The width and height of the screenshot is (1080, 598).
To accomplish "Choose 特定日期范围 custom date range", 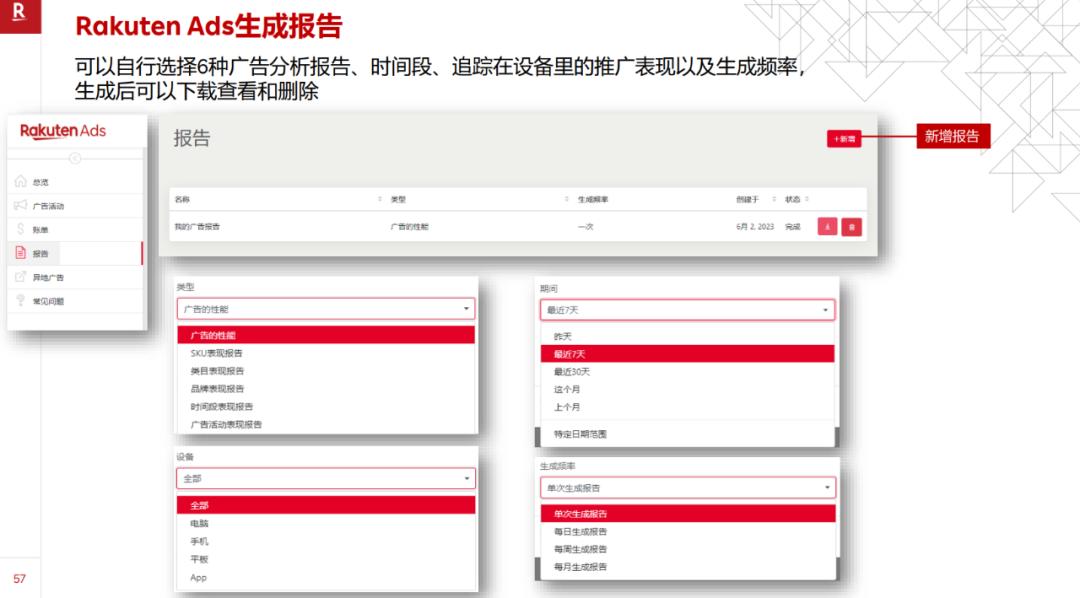I will click(x=687, y=434).
